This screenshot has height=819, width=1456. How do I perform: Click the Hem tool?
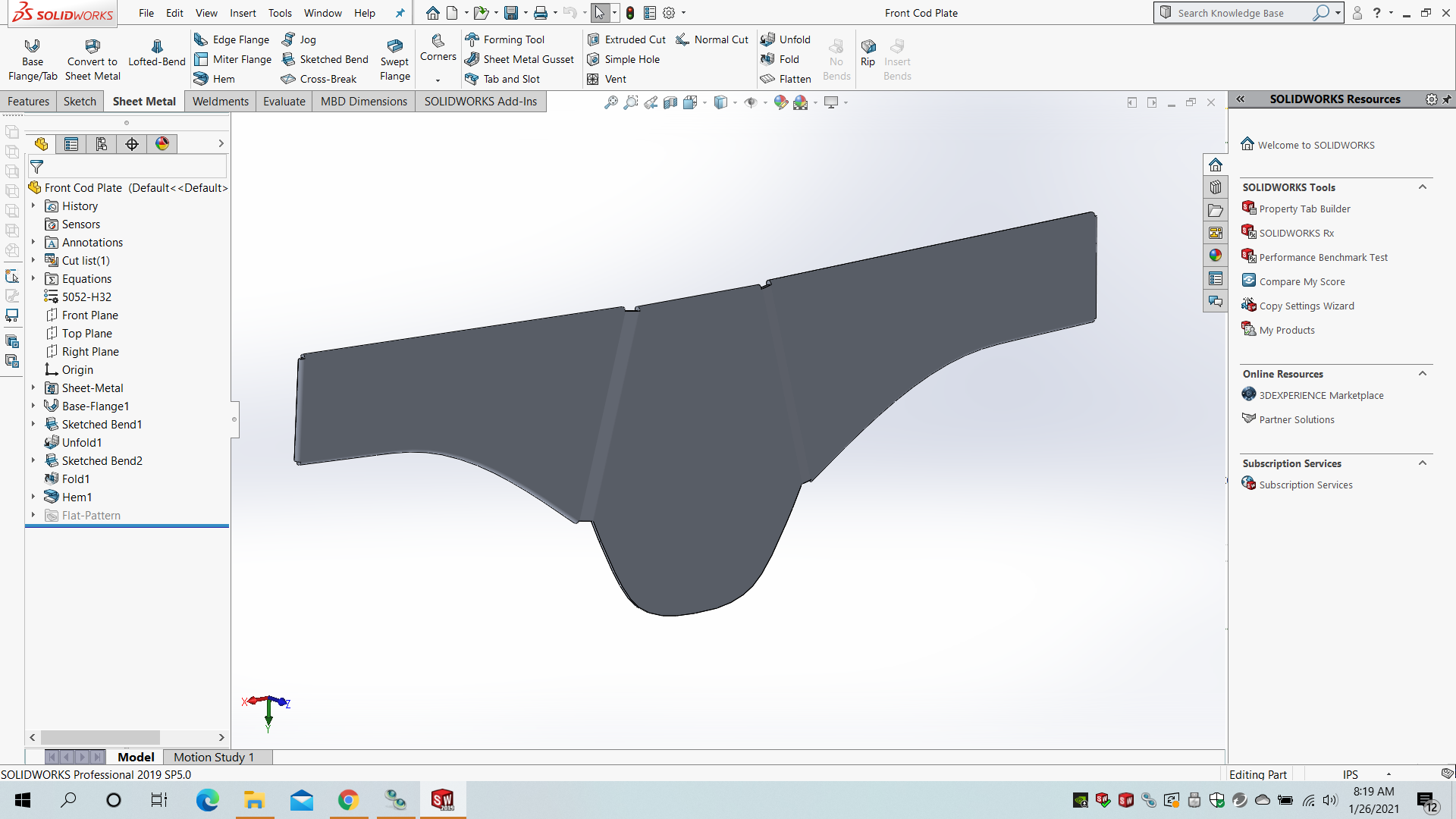[215, 79]
